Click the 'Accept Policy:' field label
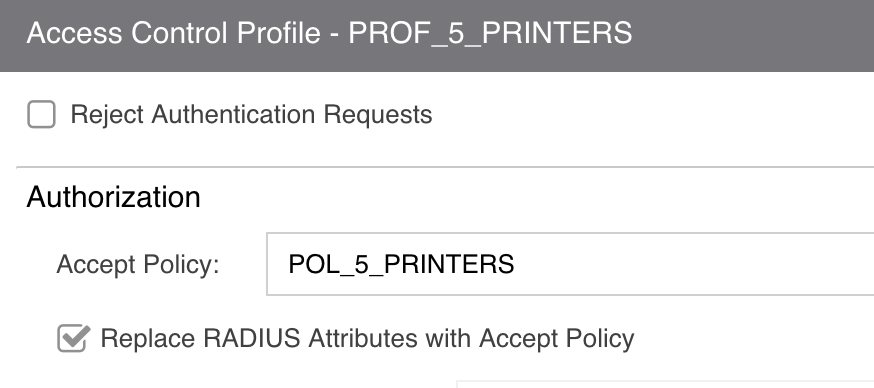The image size is (874, 388). [x=138, y=264]
